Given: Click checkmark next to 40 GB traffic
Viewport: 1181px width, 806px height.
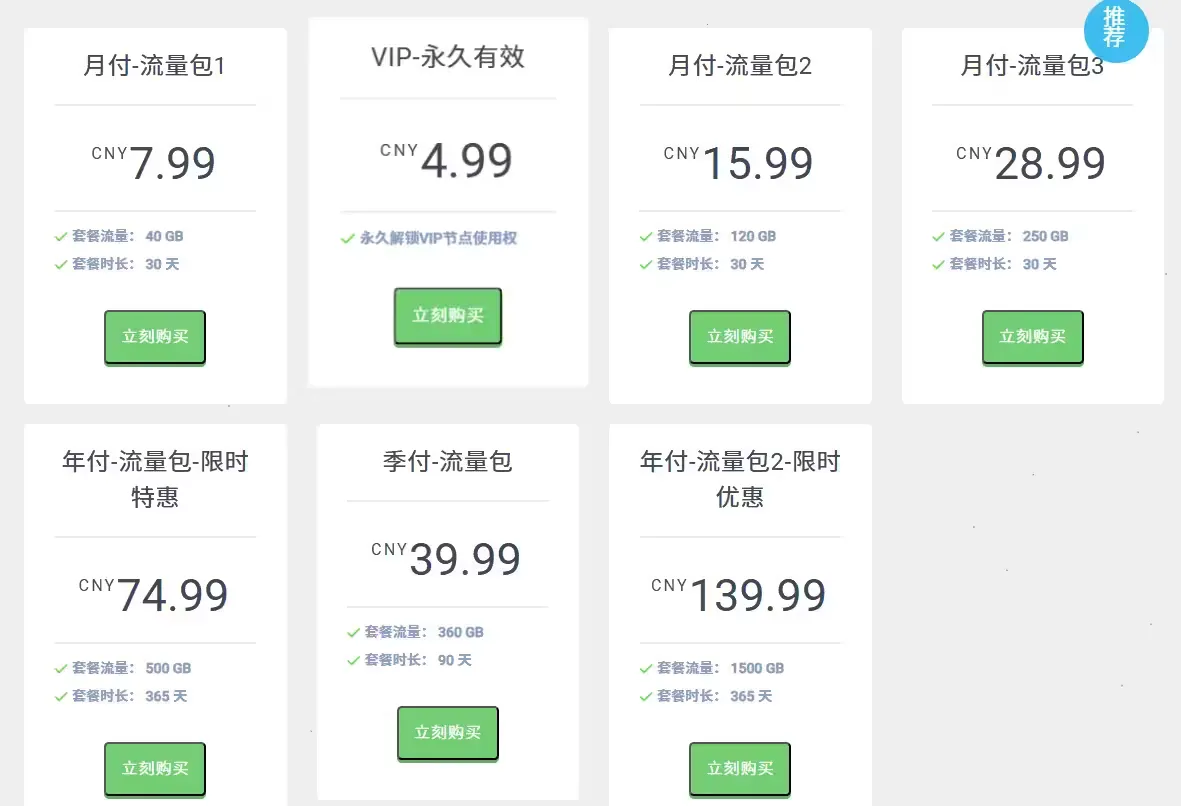Looking at the screenshot, I should (61, 237).
